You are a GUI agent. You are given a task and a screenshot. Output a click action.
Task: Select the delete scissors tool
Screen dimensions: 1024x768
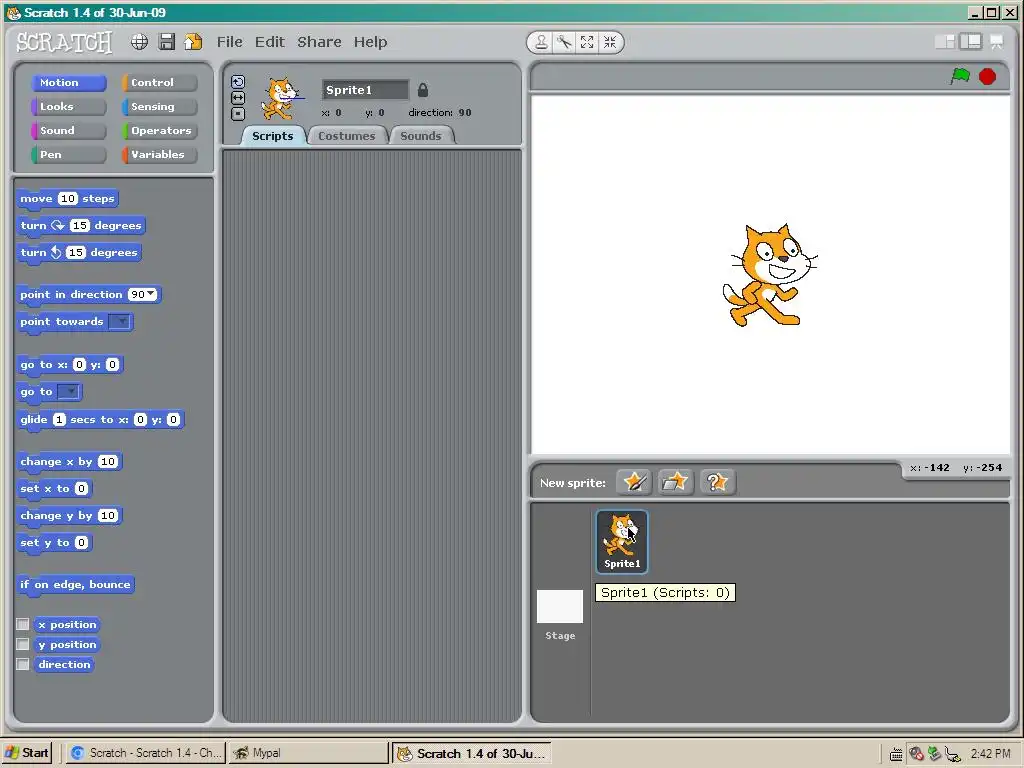(x=564, y=42)
